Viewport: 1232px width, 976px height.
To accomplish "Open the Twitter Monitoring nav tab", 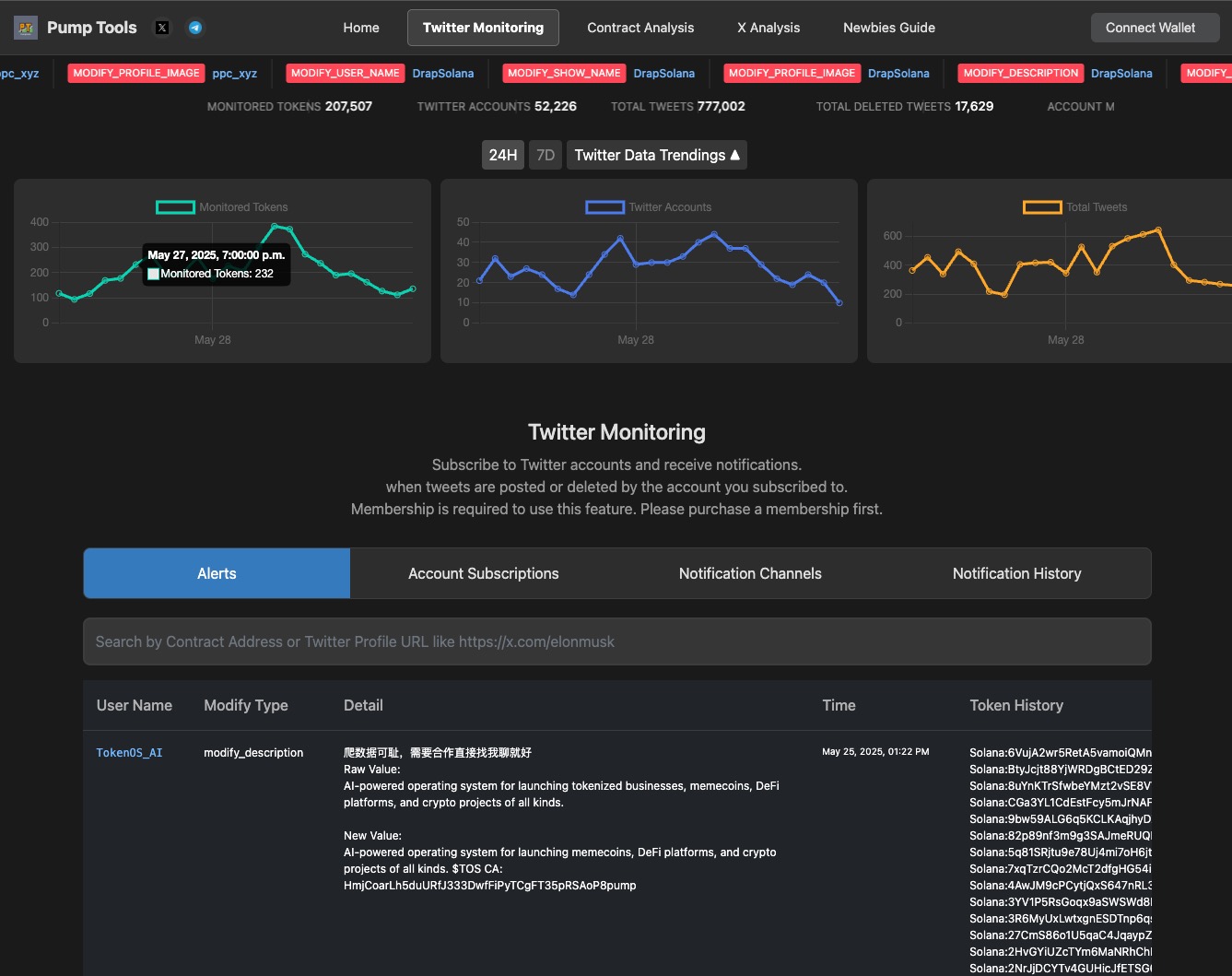I will tap(483, 28).
